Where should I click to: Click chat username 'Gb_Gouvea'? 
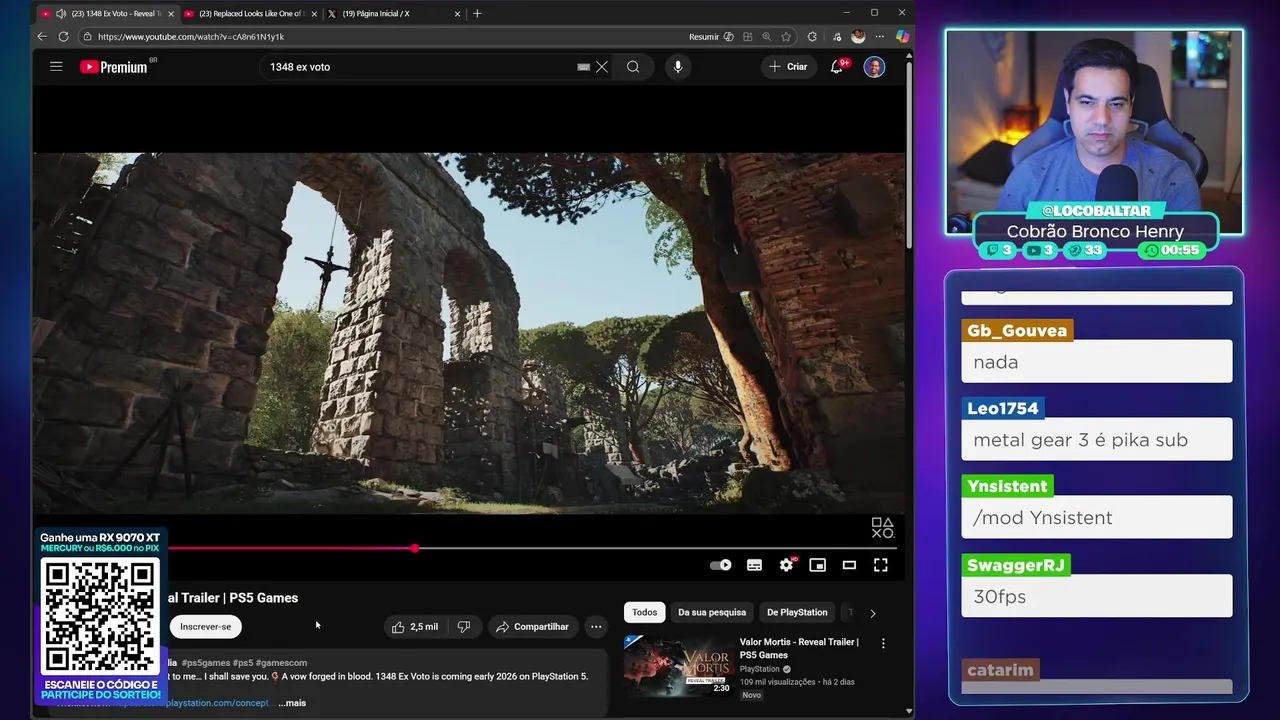(x=1017, y=331)
